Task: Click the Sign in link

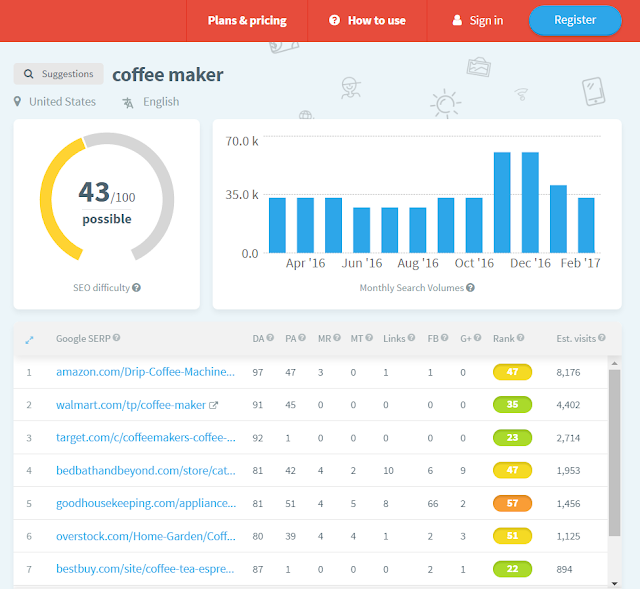Action: click(478, 20)
